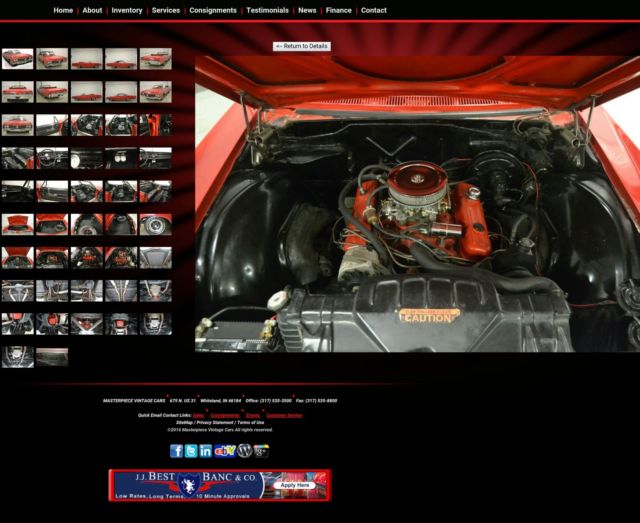Click the Customer Service email link
This screenshot has width=640, height=523.
[284, 415]
